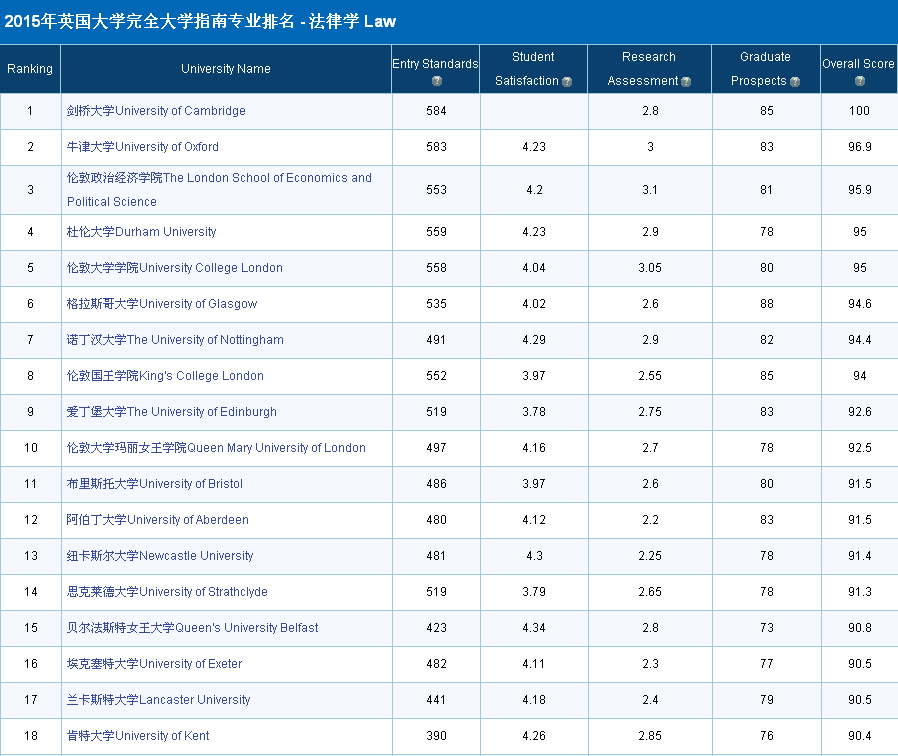Image resolution: width=898 pixels, height=756 pixels.
Task: Select Cambridge's entry standards value 584
Action: point(436,111)
